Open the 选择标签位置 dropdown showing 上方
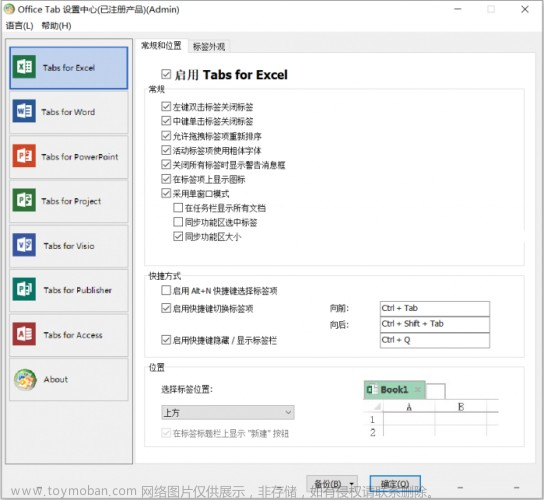 click(x=228, y=413)
